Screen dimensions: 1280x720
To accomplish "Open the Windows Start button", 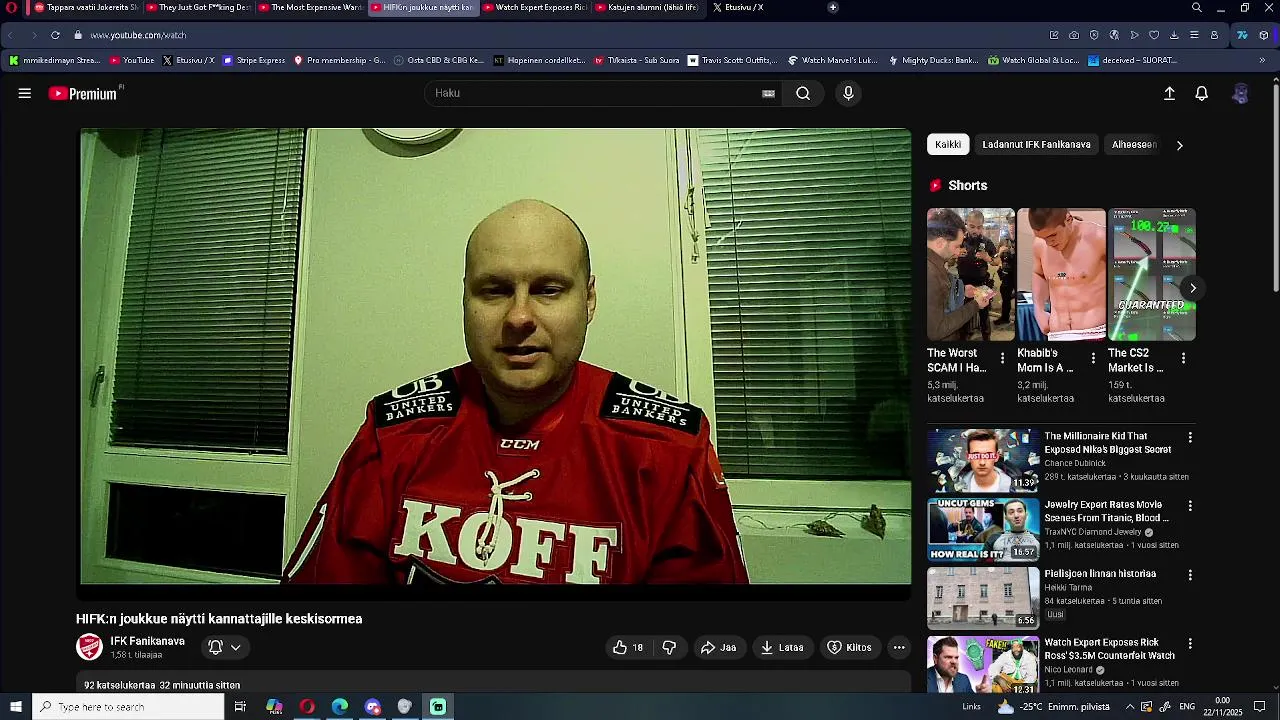I will 16,707.
